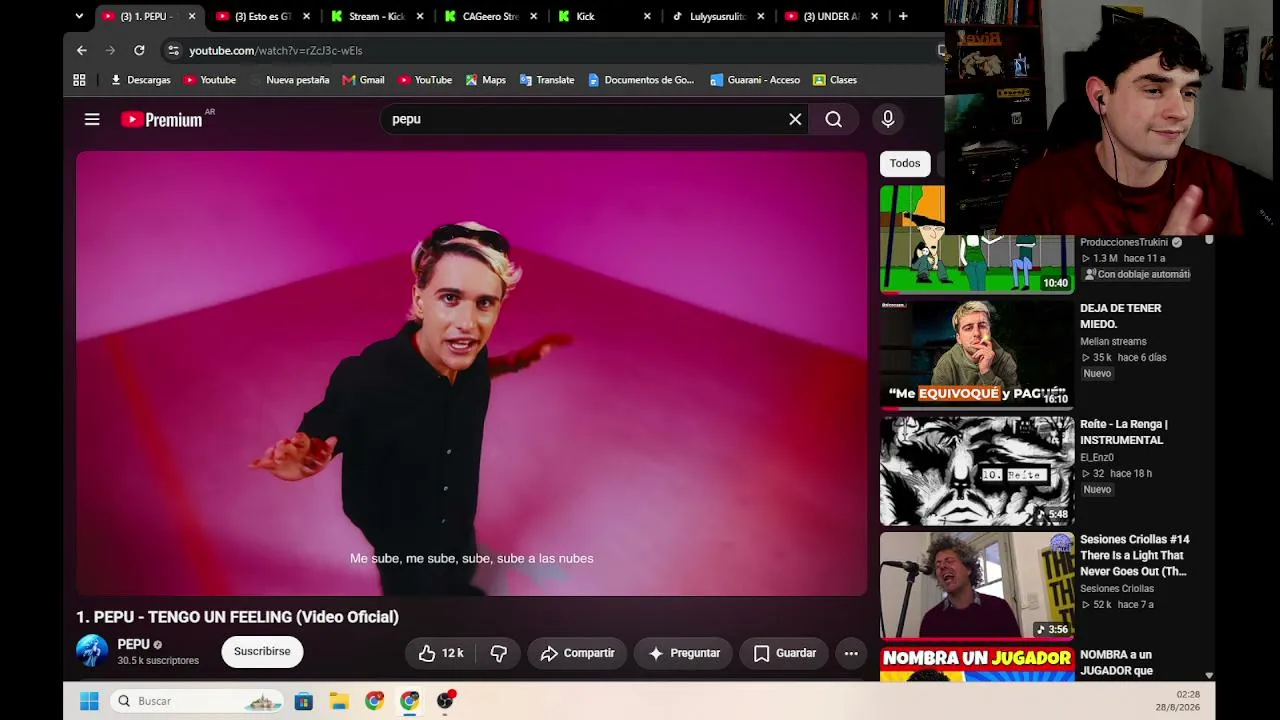
Task: Dislike the PEPU video
Action: click(x=498, y=653)
